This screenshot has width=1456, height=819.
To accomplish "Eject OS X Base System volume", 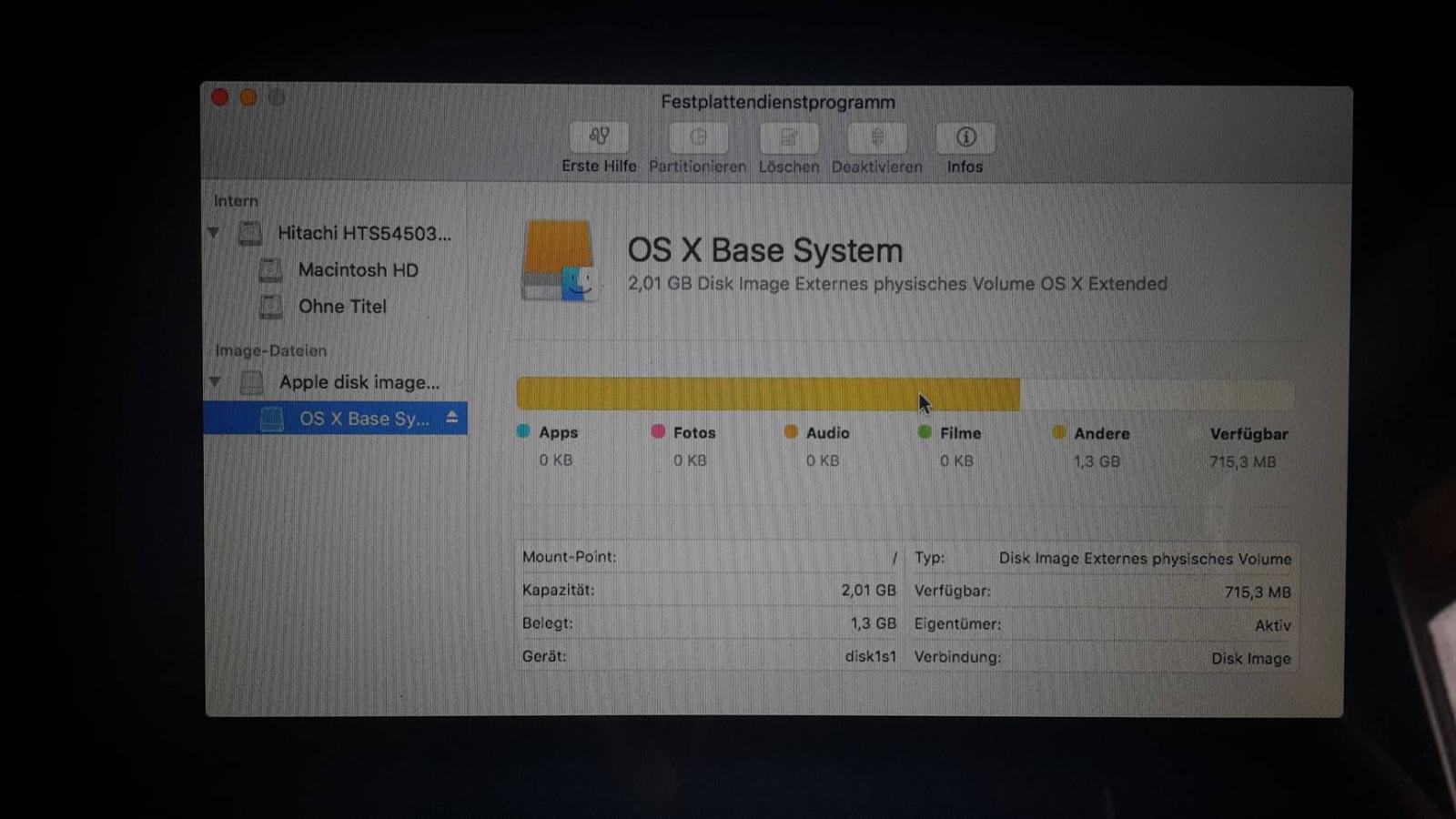I will click(x=451, y=418).
